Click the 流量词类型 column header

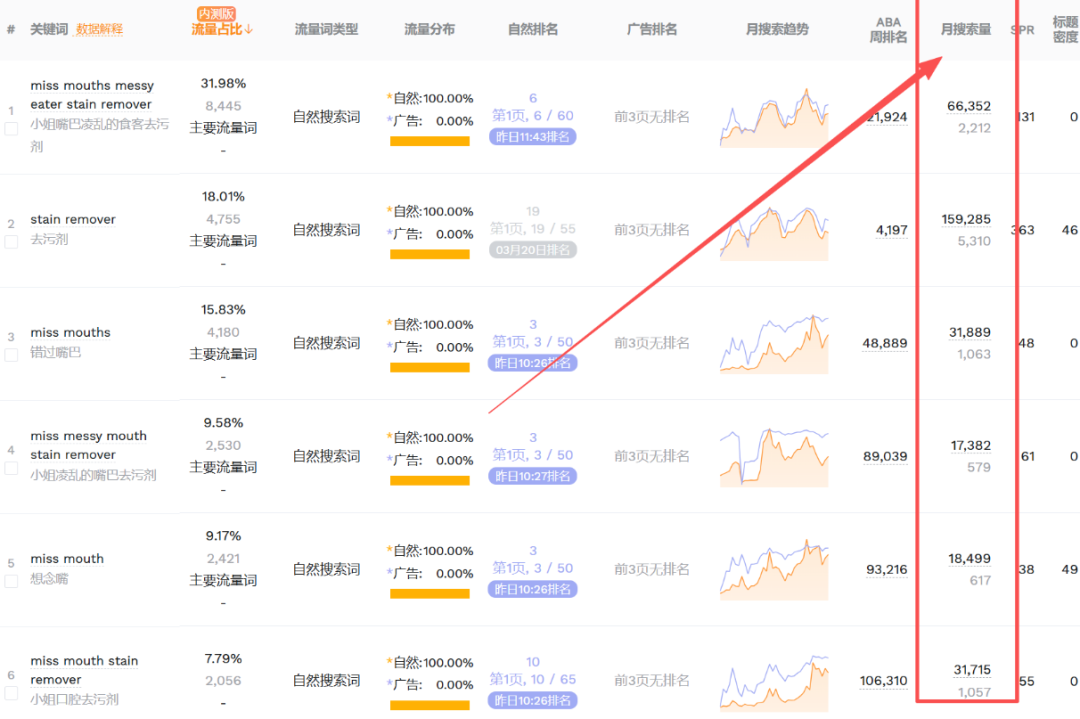point(326,29)
